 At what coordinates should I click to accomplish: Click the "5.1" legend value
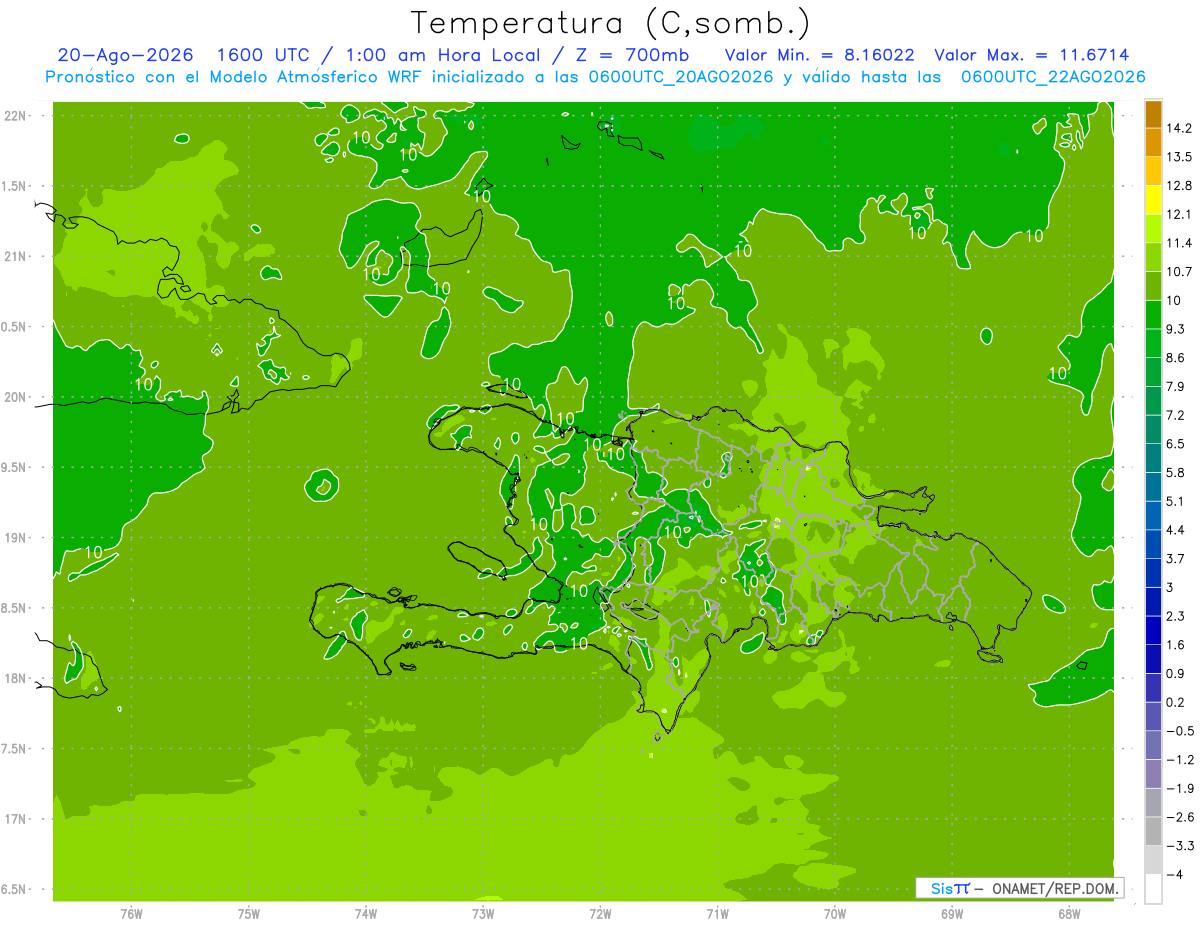[1176, 501]
